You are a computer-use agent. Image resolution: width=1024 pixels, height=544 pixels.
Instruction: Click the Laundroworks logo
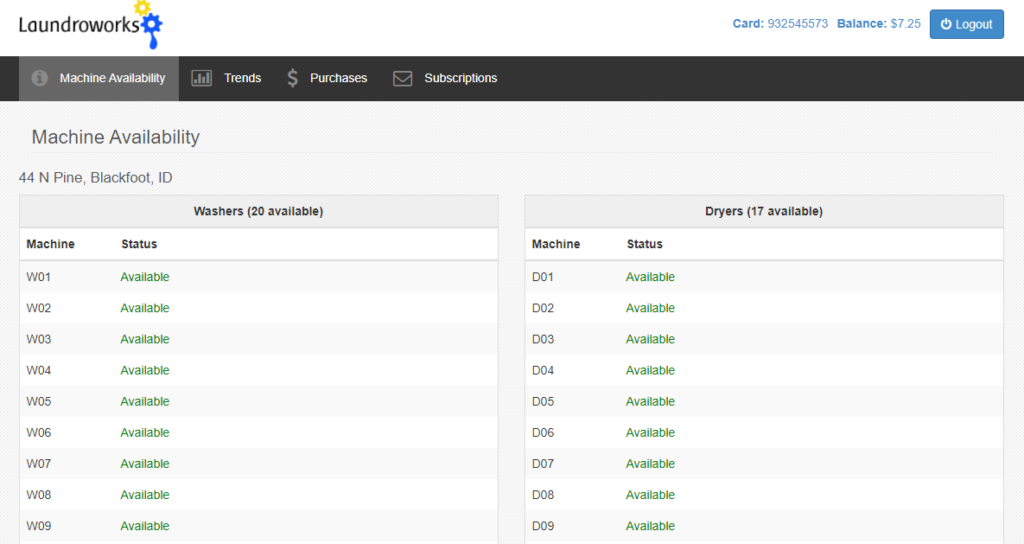91,25
